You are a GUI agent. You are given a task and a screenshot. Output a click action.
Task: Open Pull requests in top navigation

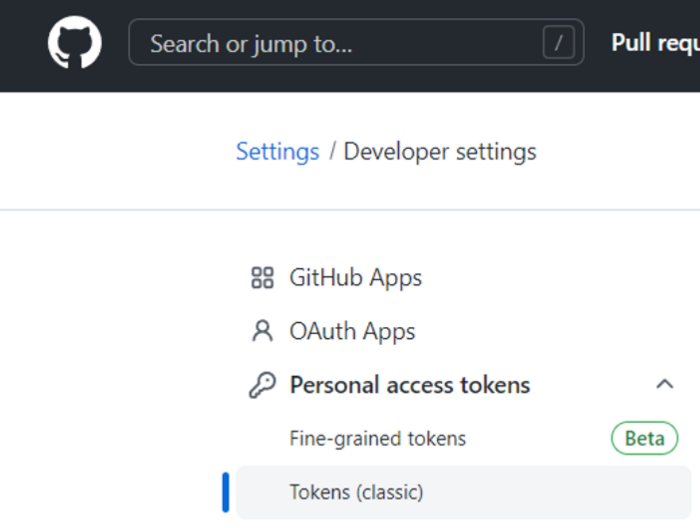click(x=655, y=43)
